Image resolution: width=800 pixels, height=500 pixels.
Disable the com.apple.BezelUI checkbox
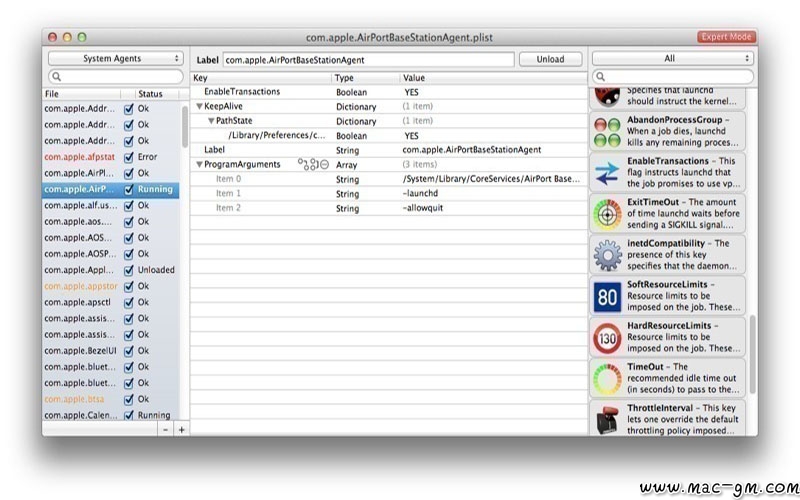click(129, 351)
